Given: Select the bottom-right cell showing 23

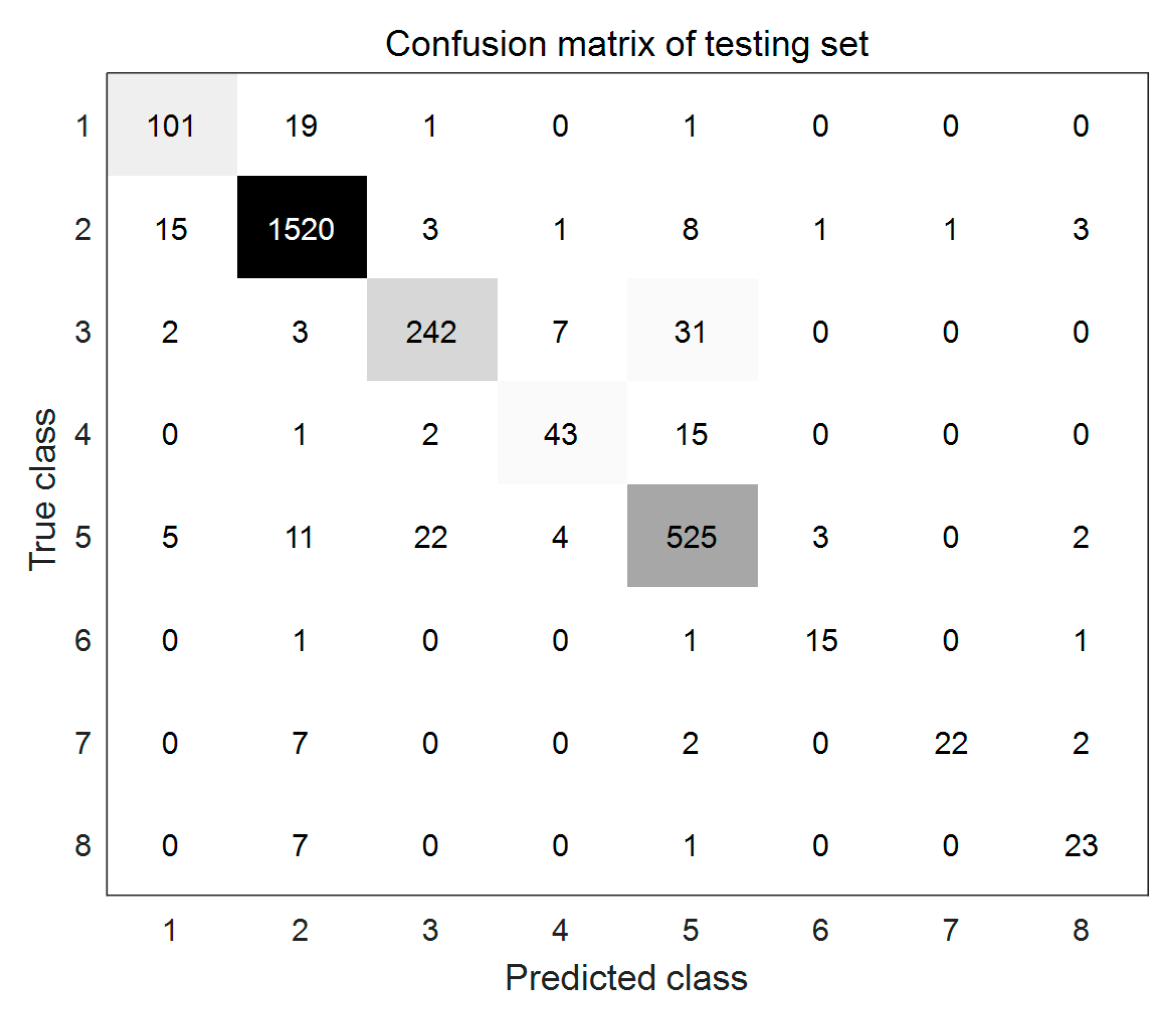Looking at the screenshot, I should coord(1081,846).
